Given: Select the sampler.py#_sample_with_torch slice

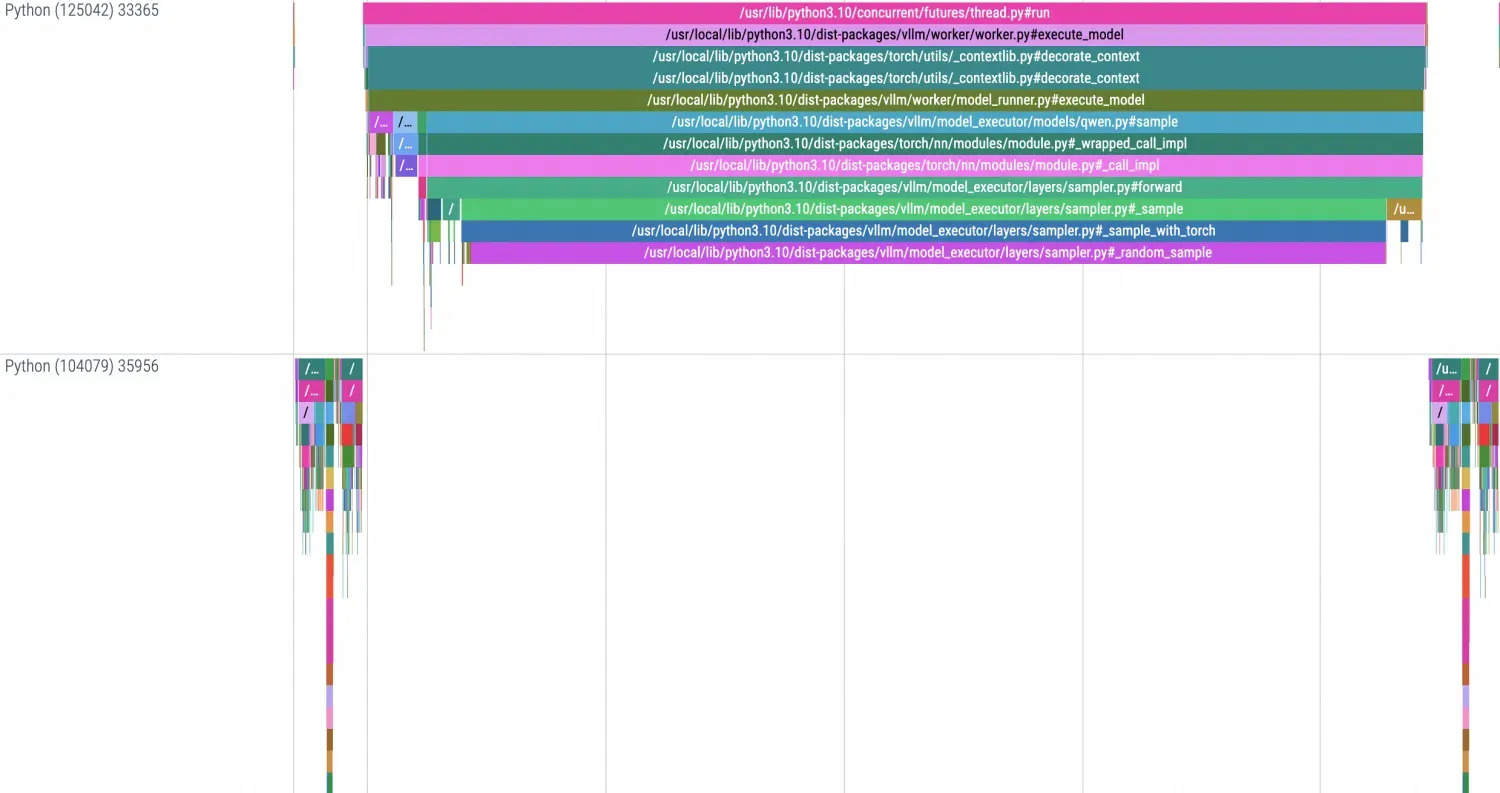Looking at the screenshot, I should tap(924, 231).
